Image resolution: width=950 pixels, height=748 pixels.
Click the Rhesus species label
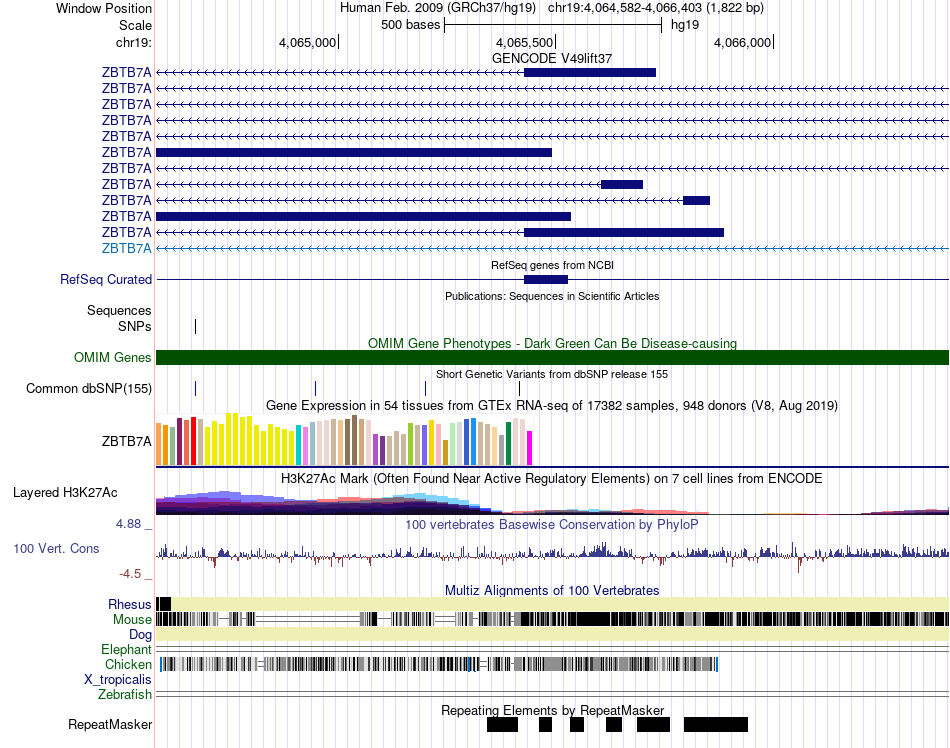tap(130, 604)
